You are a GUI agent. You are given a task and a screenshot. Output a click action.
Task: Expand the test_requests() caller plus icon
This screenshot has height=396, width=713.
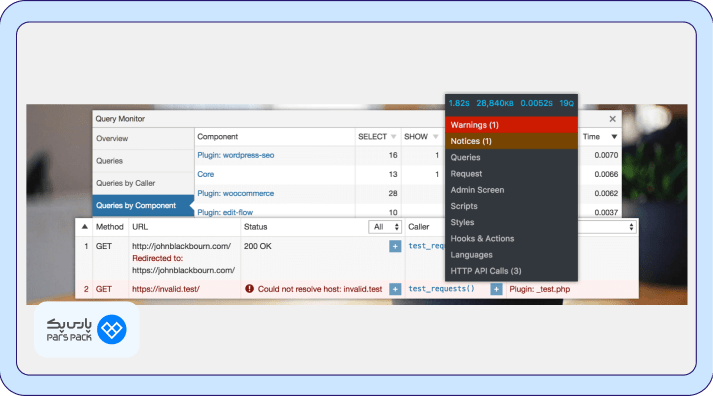click(x=496, y=289)
